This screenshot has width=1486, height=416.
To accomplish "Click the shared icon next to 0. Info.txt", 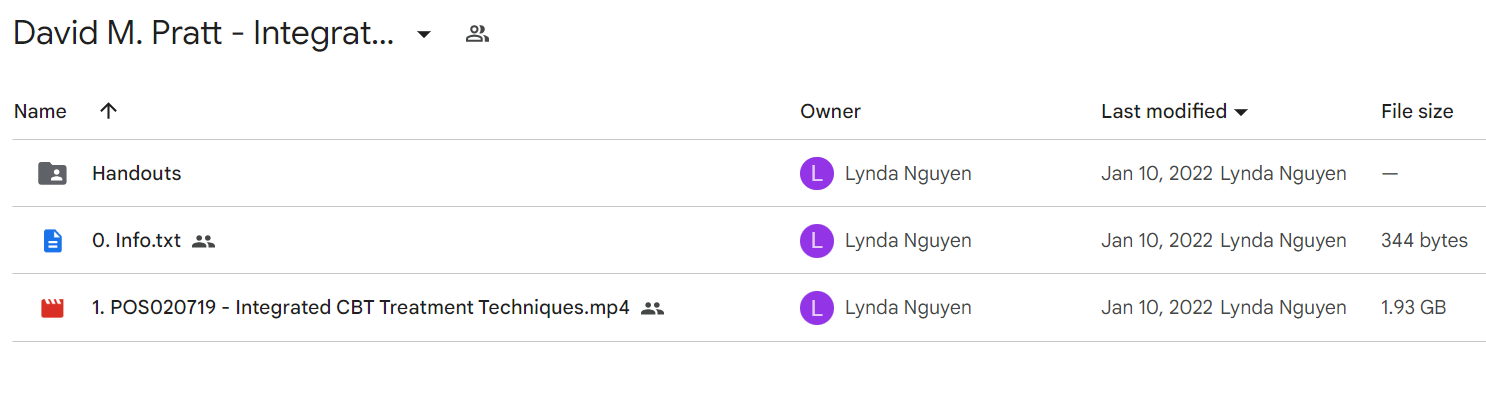I will (203, 241).
